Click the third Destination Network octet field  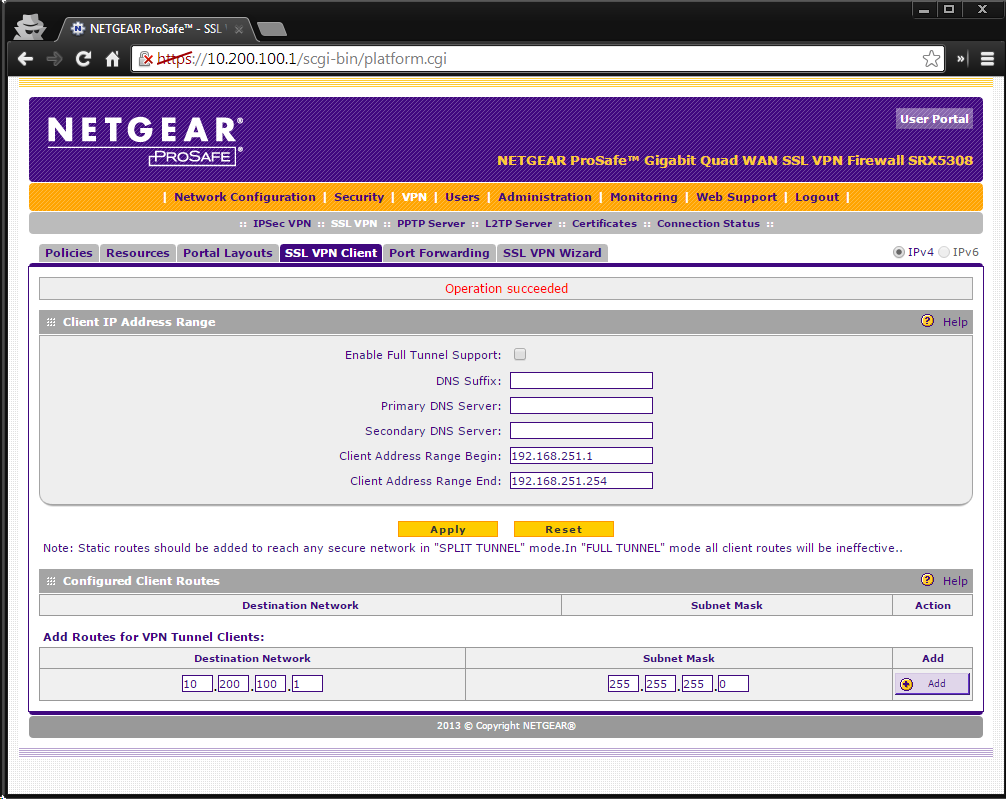tap(270, 683)
